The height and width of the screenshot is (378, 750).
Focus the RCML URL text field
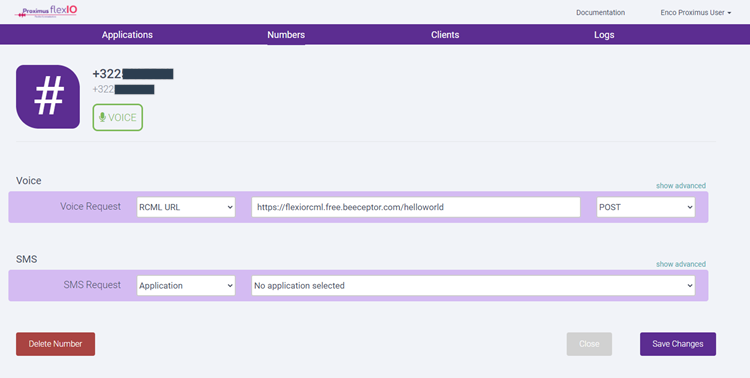[416, 207]
